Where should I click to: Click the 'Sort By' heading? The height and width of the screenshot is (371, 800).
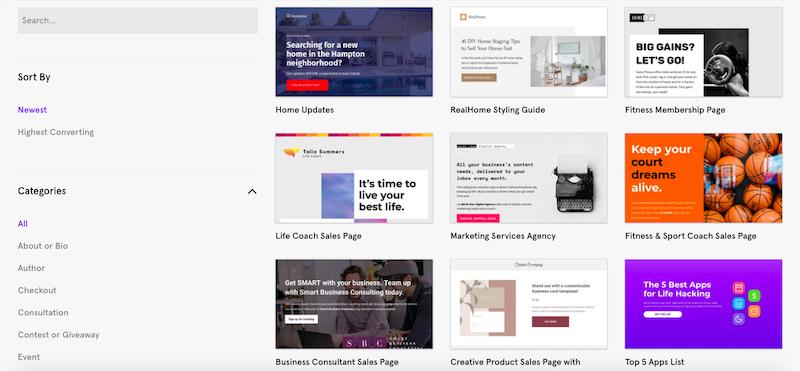(x=34, y=77)
